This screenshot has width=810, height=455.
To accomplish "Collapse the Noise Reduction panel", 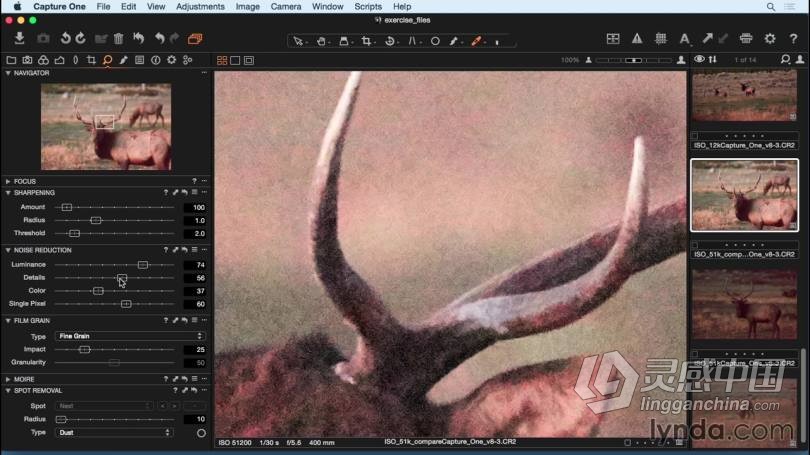I will point(8,250).
